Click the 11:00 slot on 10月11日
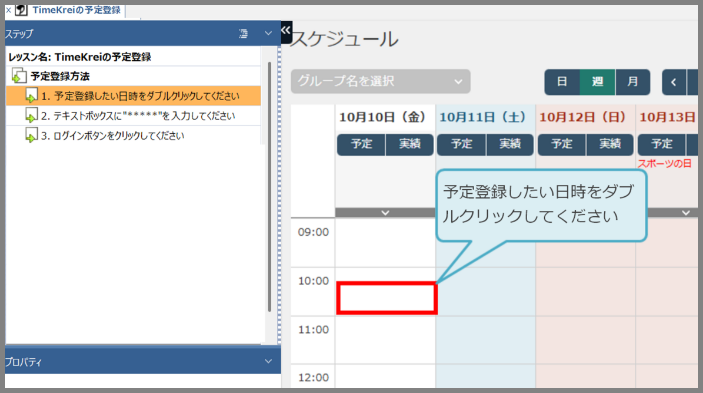This screenshot has width=703, height=393. pyautogui.click(x=486, y=340)
